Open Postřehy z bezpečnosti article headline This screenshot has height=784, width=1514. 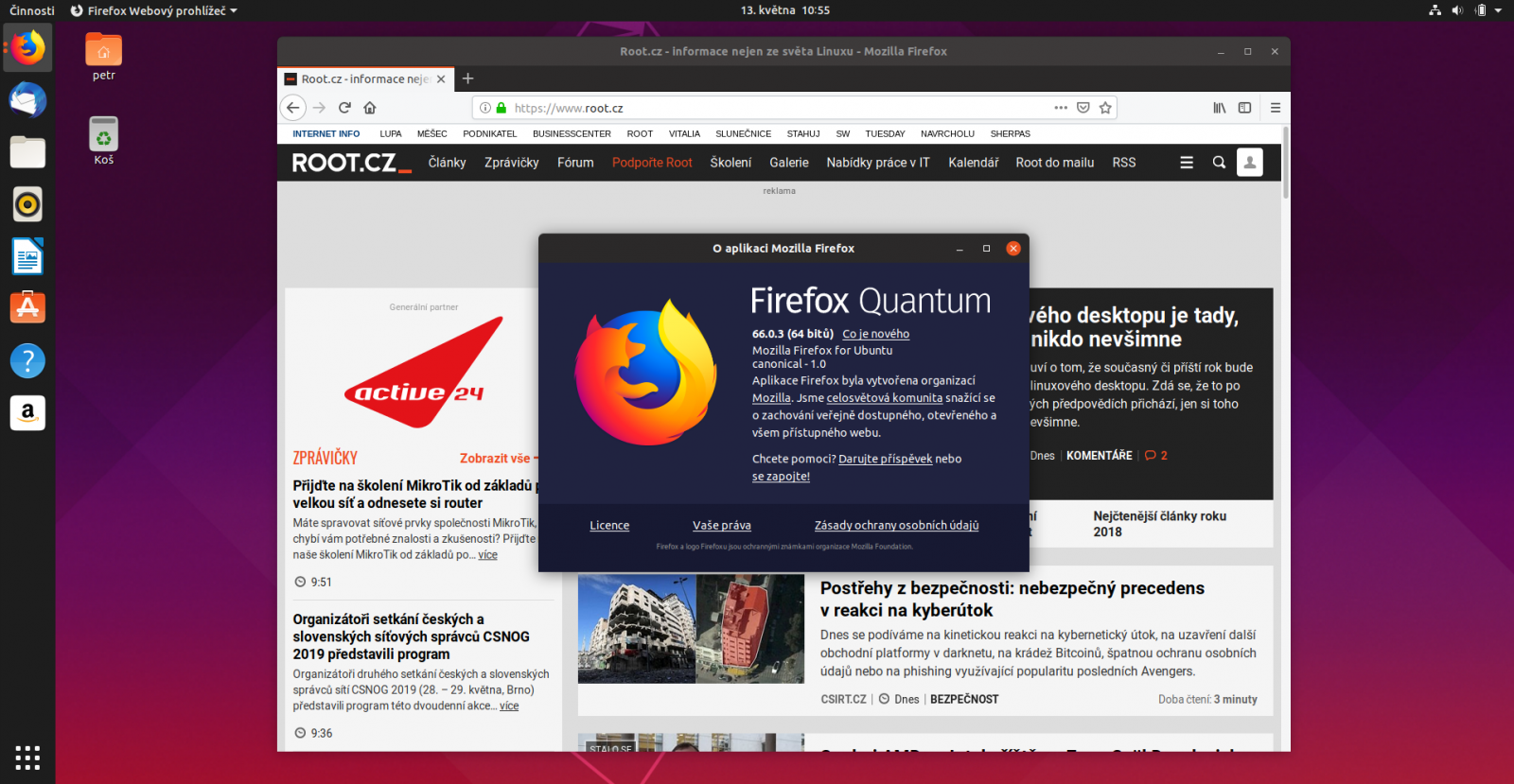[1012, 600]
